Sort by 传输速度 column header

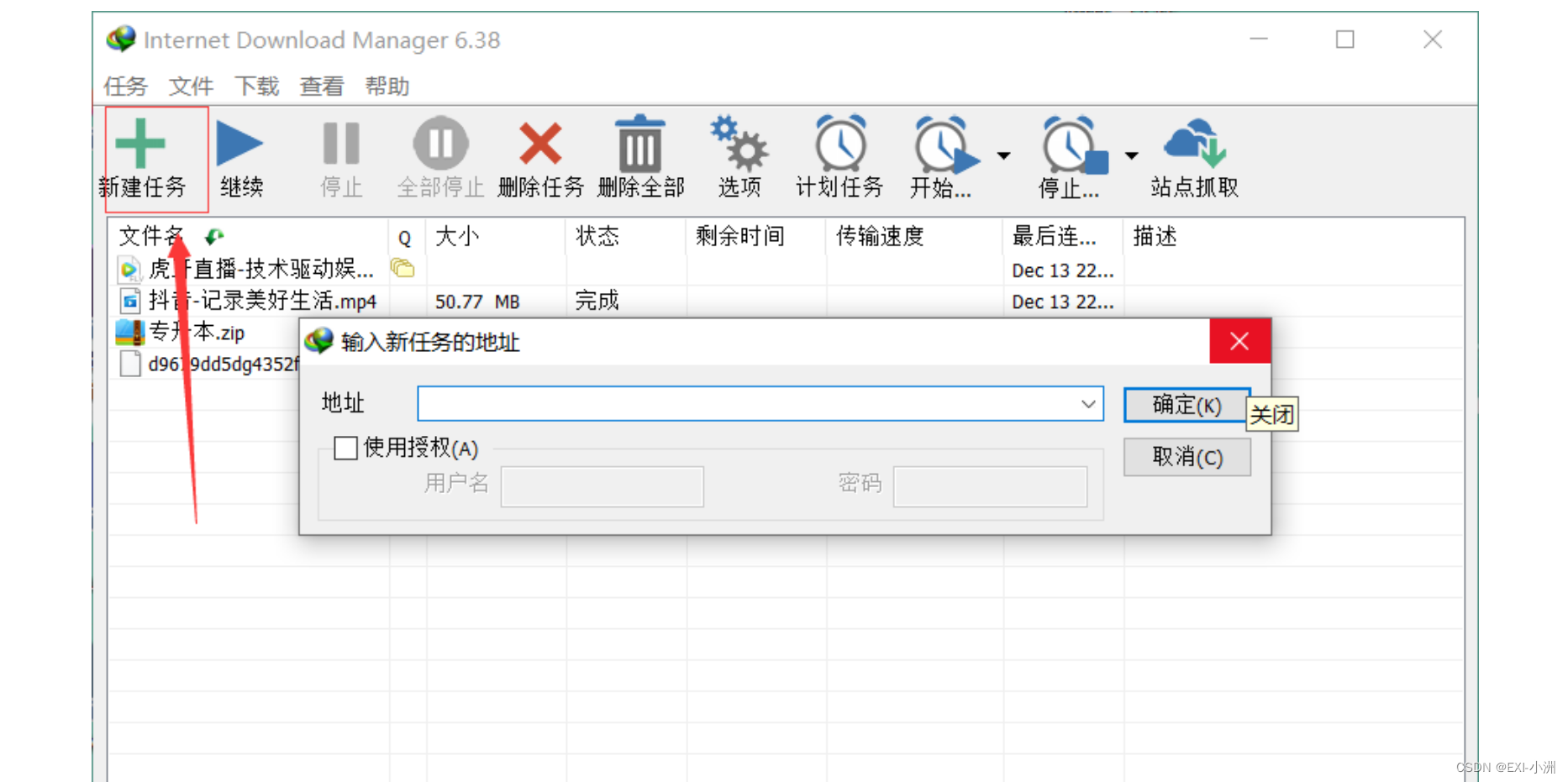tap(914, 237)
